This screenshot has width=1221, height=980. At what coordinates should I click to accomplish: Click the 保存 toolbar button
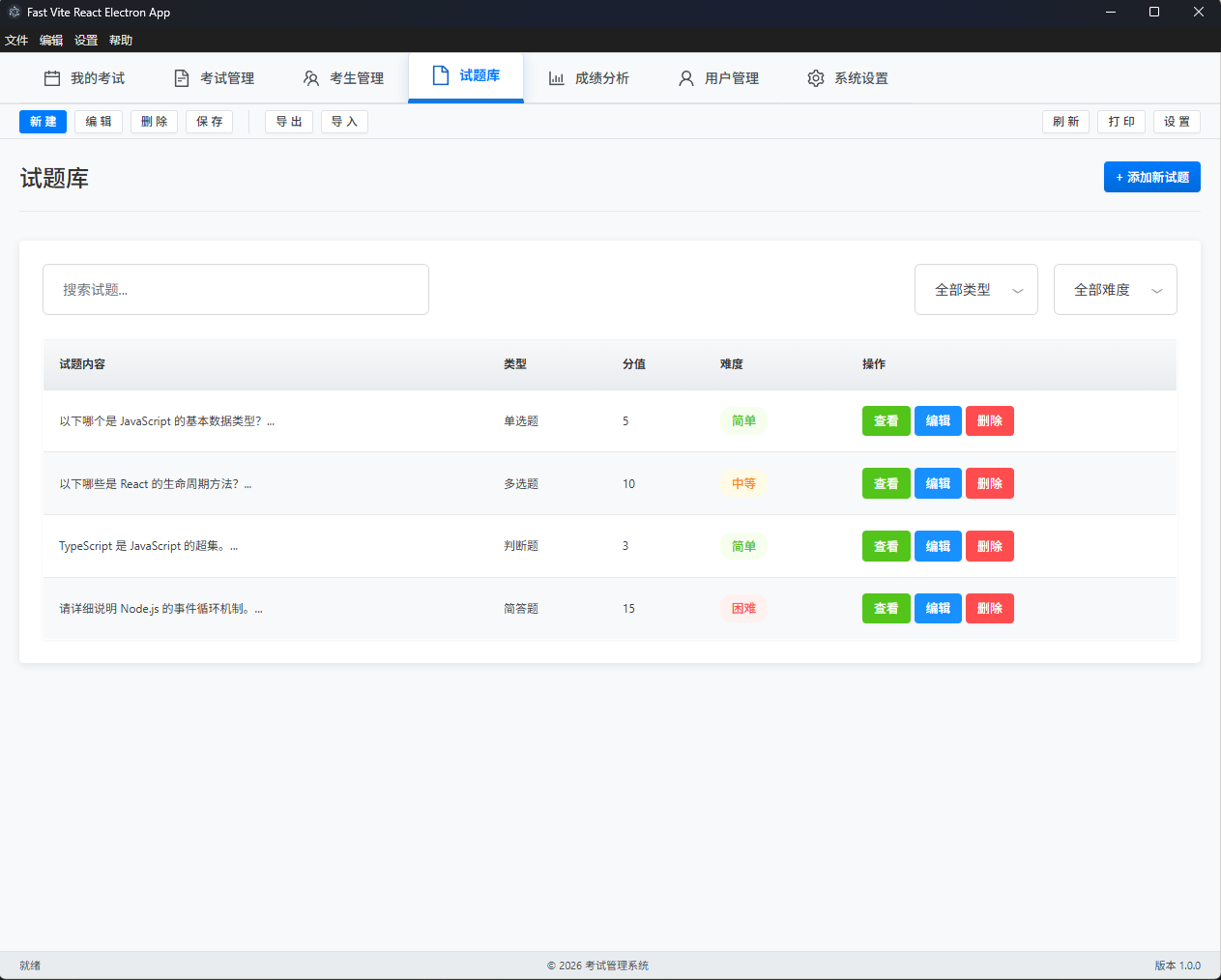(x=210, y=122)
